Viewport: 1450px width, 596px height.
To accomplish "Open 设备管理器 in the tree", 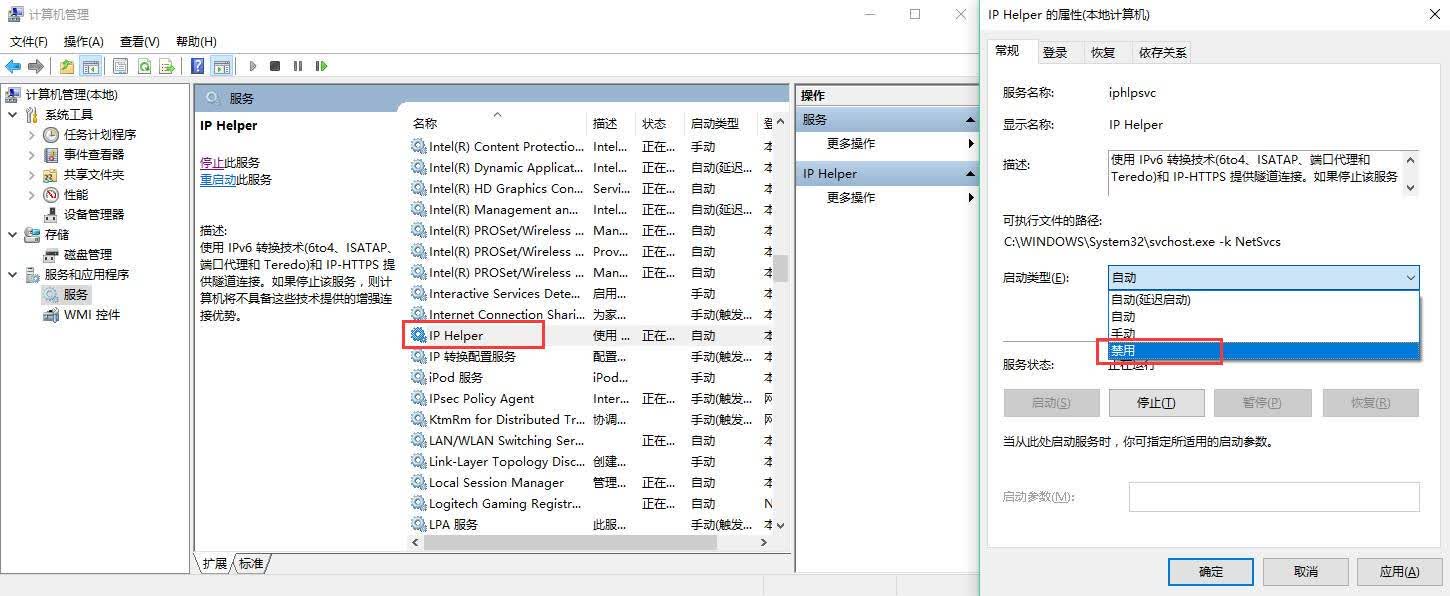I will (x=94, y=214).
